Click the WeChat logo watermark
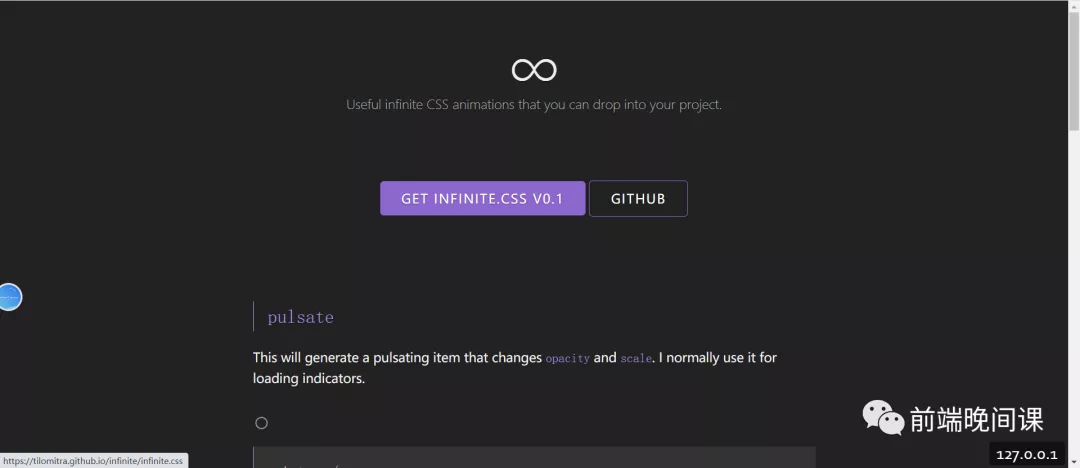The width and height of the screenshot is (1080, 468). [883, 418]
